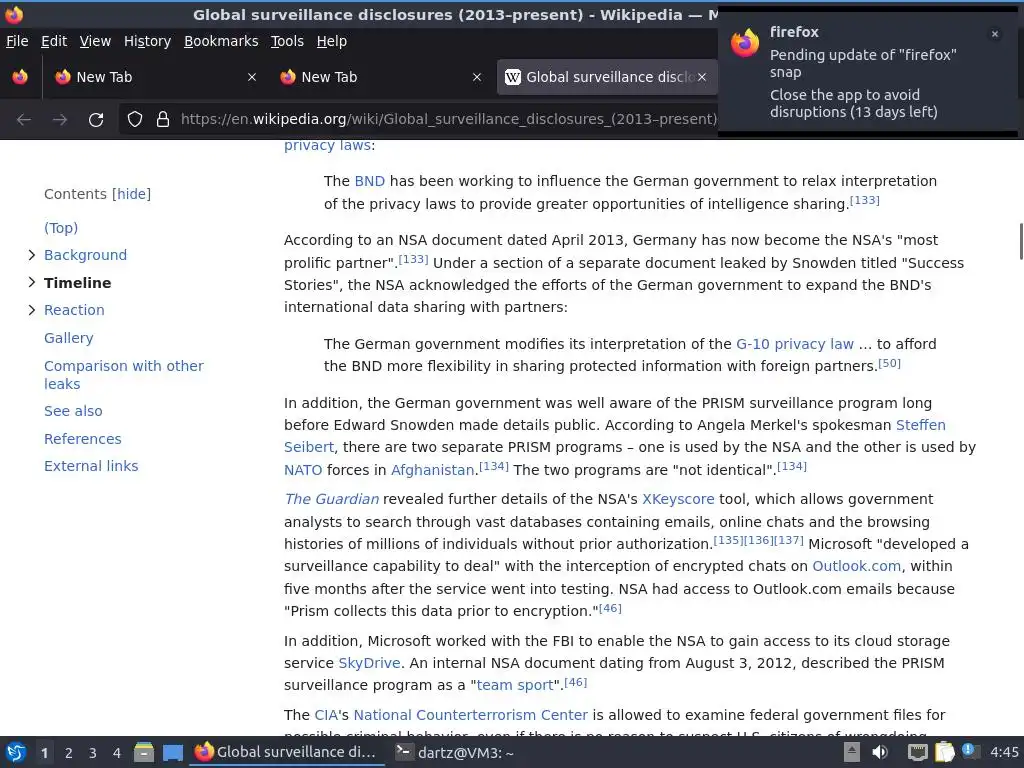
Task: Go to the Background section
Action: 86,255
